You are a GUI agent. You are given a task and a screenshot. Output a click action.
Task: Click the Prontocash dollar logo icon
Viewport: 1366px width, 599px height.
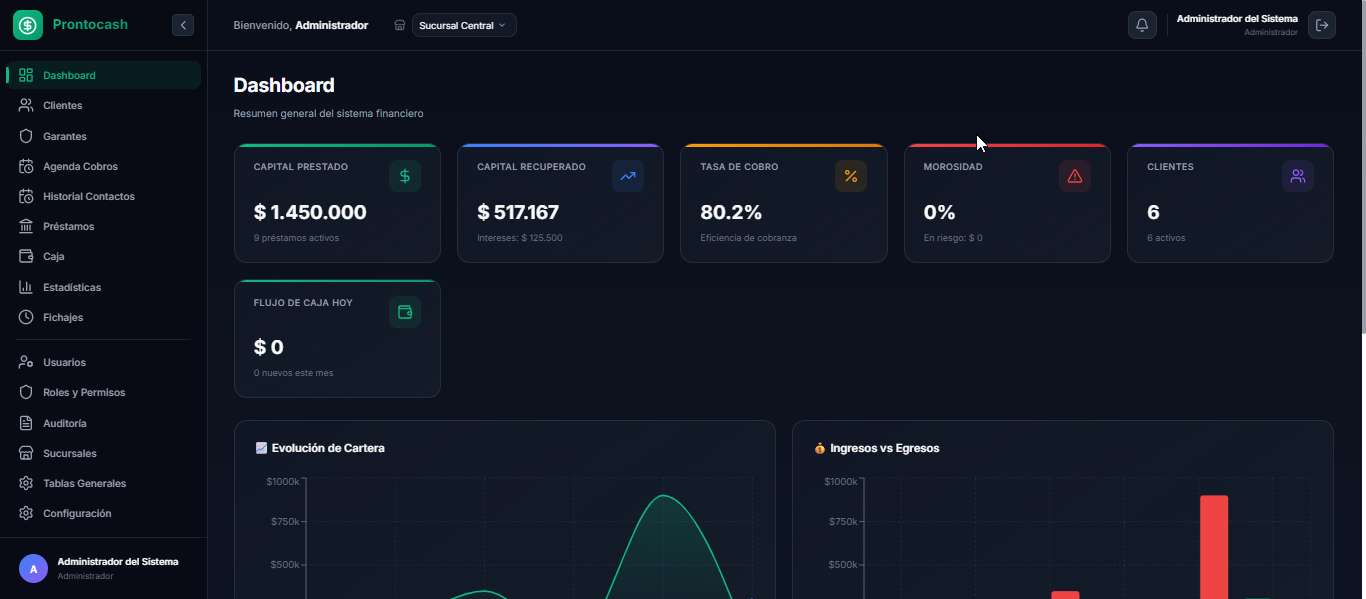coord(28,25)
